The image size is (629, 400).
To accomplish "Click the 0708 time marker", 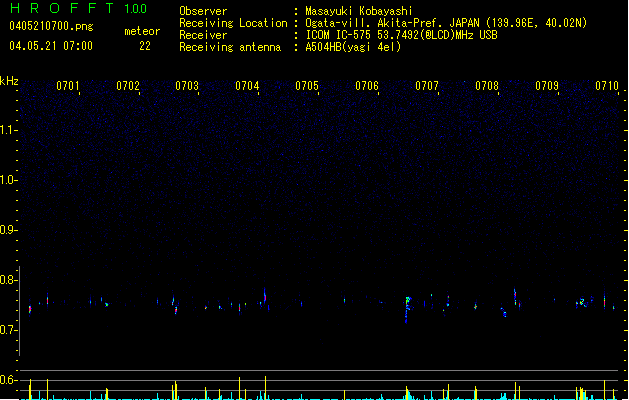I will point(487,86).
